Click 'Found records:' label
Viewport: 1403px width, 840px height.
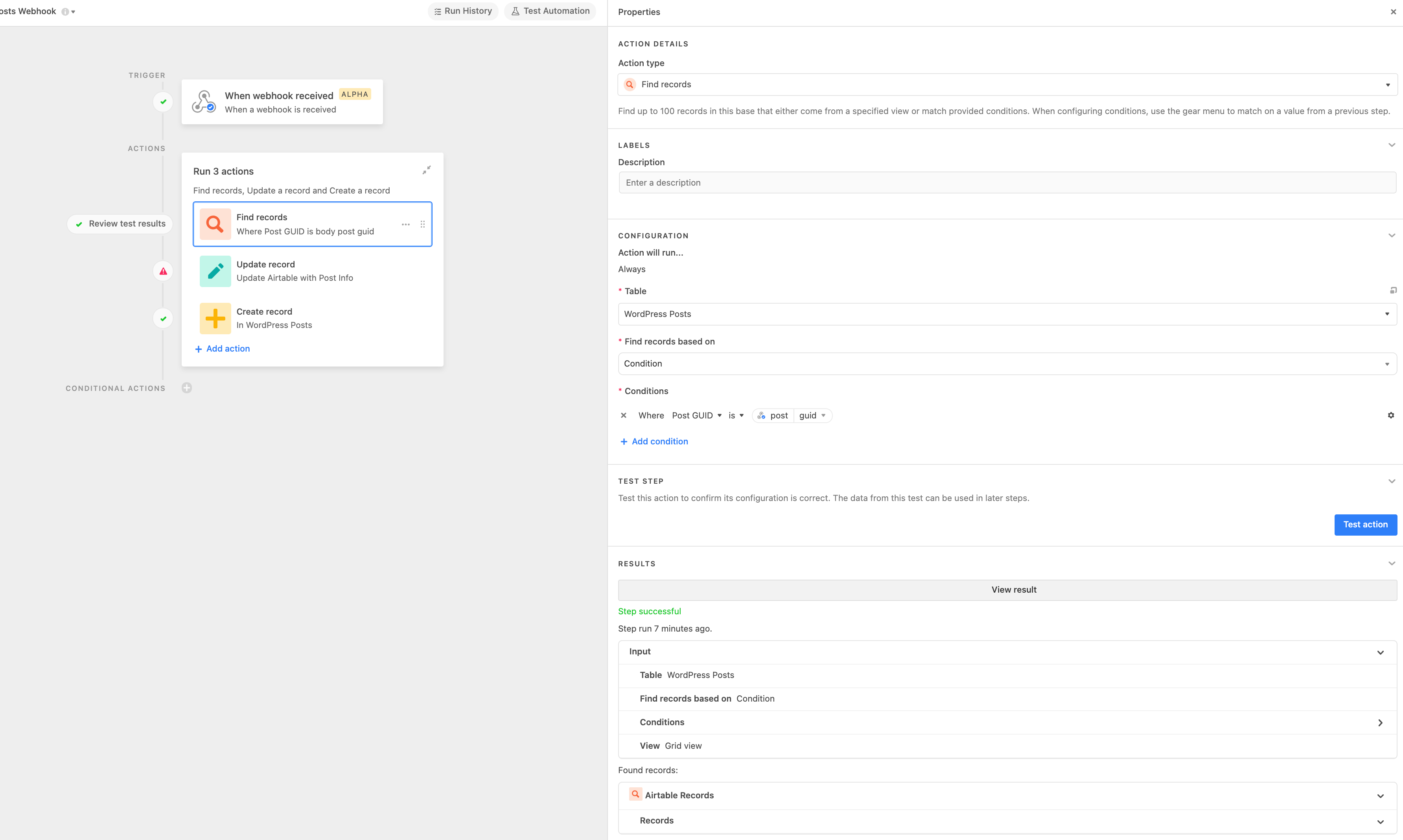[648, 770]
